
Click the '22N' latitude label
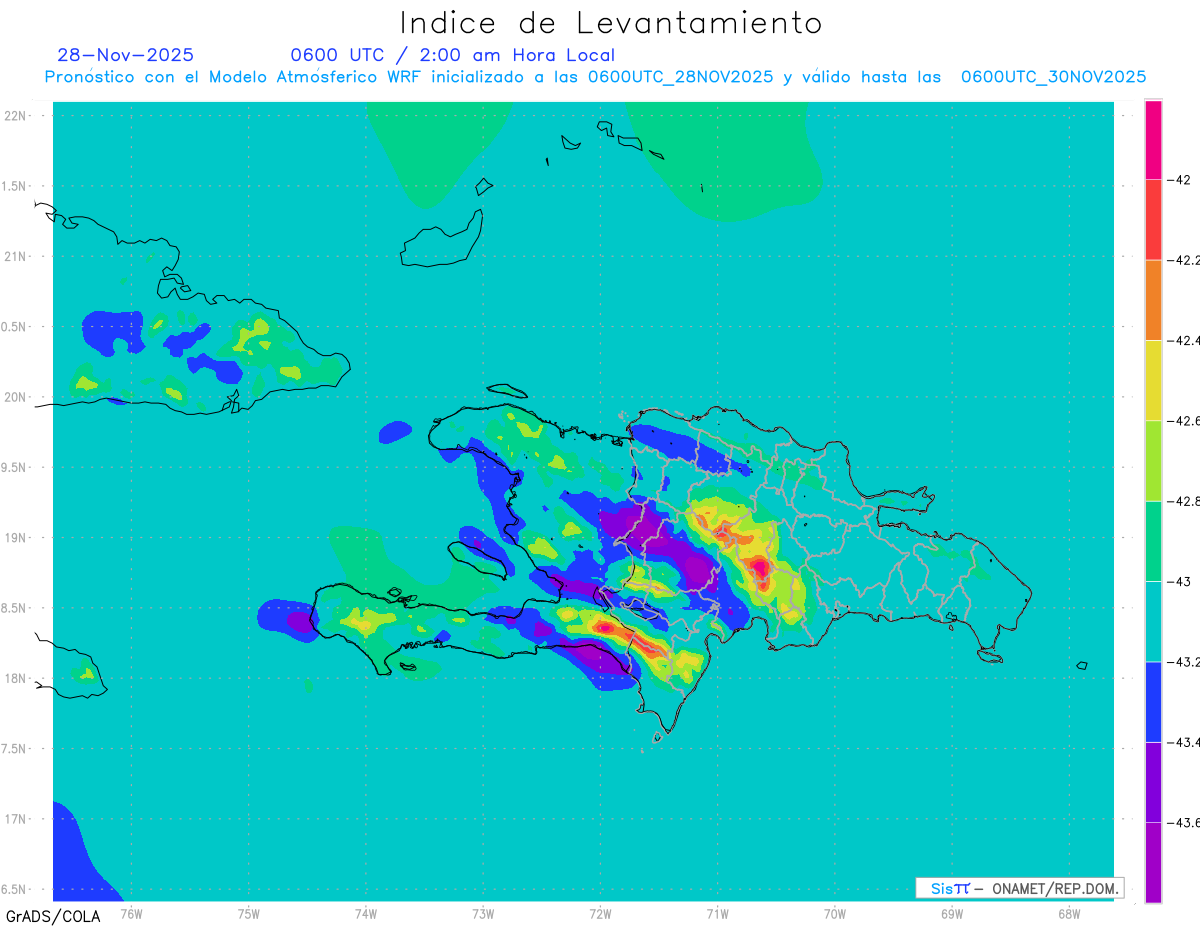coord(15,116)
